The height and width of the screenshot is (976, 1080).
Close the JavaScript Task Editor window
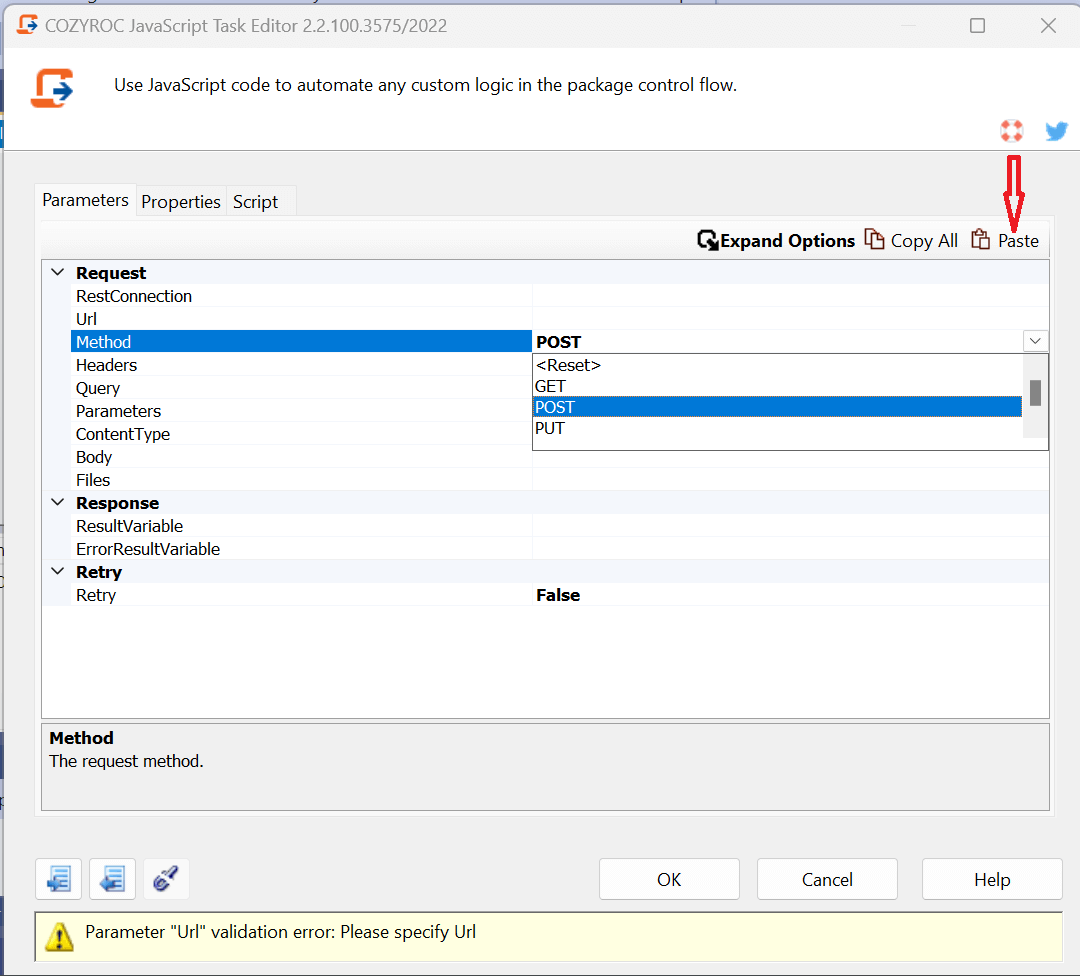(1048, 25)
